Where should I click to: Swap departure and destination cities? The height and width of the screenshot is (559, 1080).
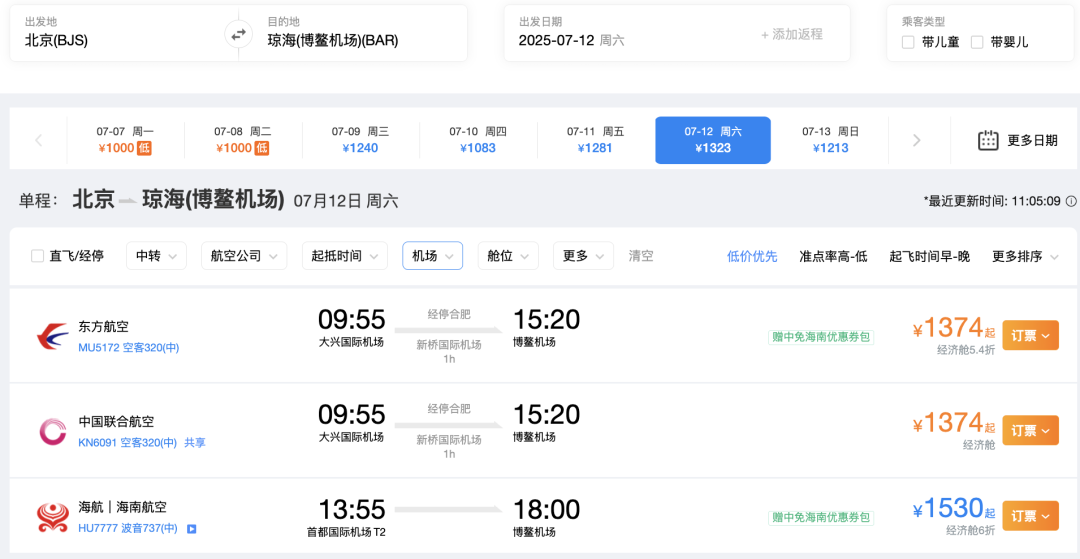click(x=238, y=34)
